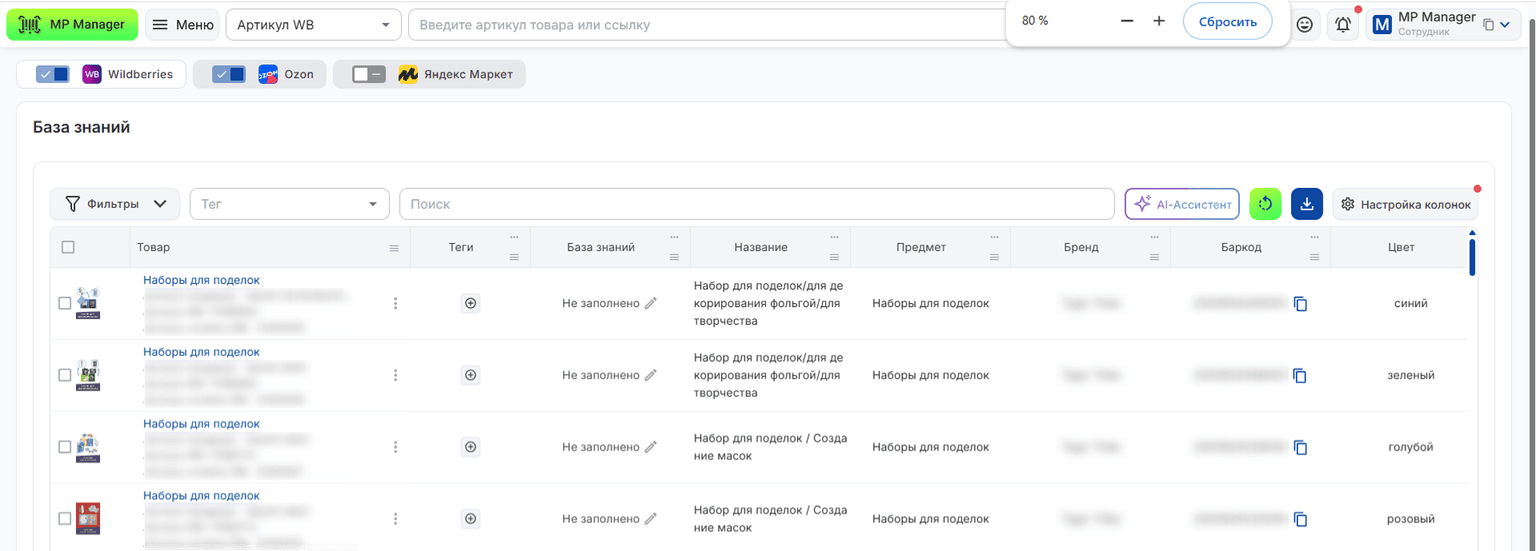The height and width of the screenshot is (551, 1536).
Task: Open the smiley feedback icon
Action: pos(1304,25)
